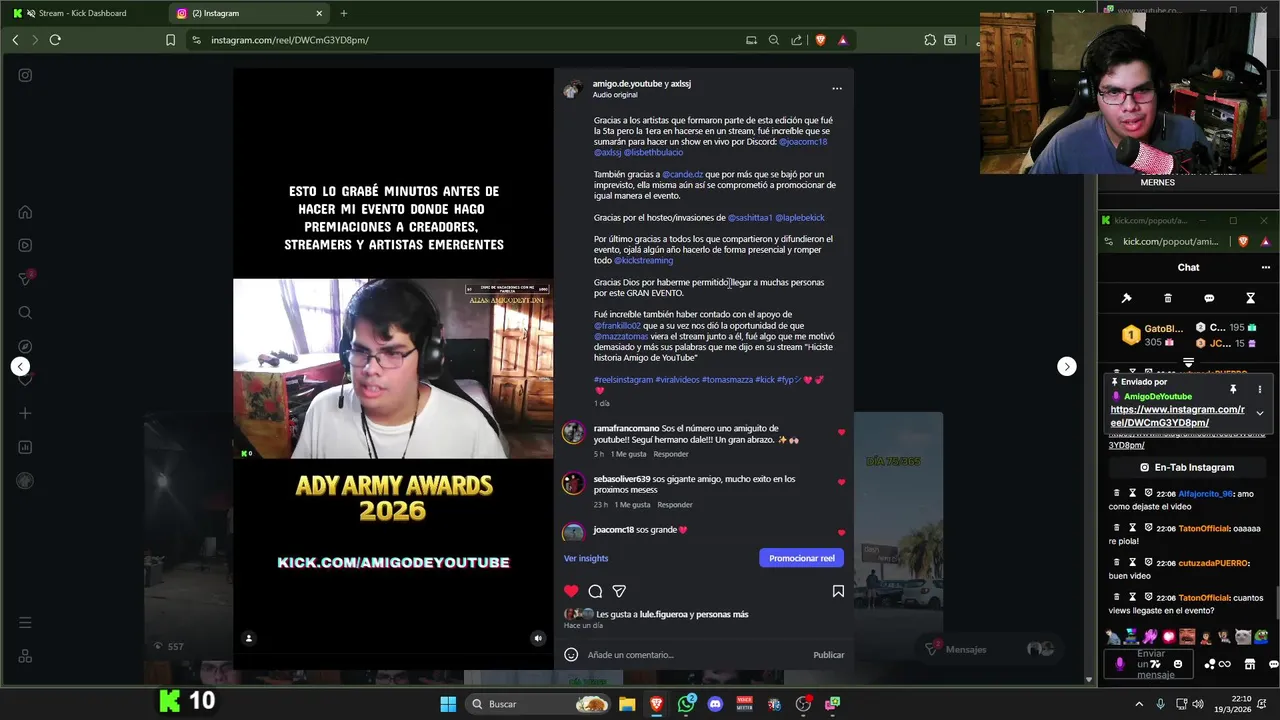Timeout cutuzadaPUERRO with hourglass icon
Viewport: 1280px width, 720px height.
click(x=1133, y=563)
